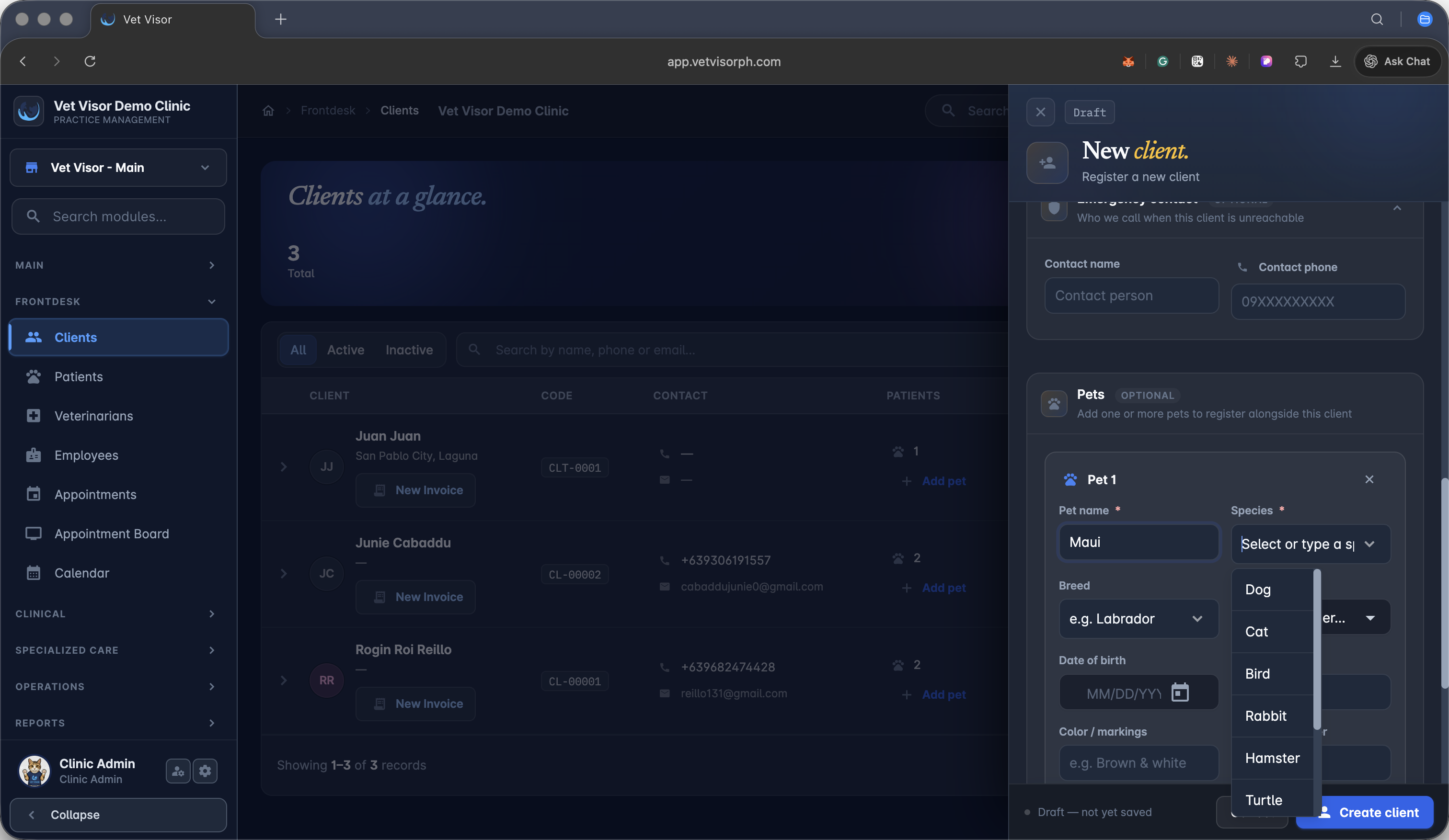Switch to the Inactive clients filter tab
This screenshot has width=1449, height=840.
[x=409, y=350]
